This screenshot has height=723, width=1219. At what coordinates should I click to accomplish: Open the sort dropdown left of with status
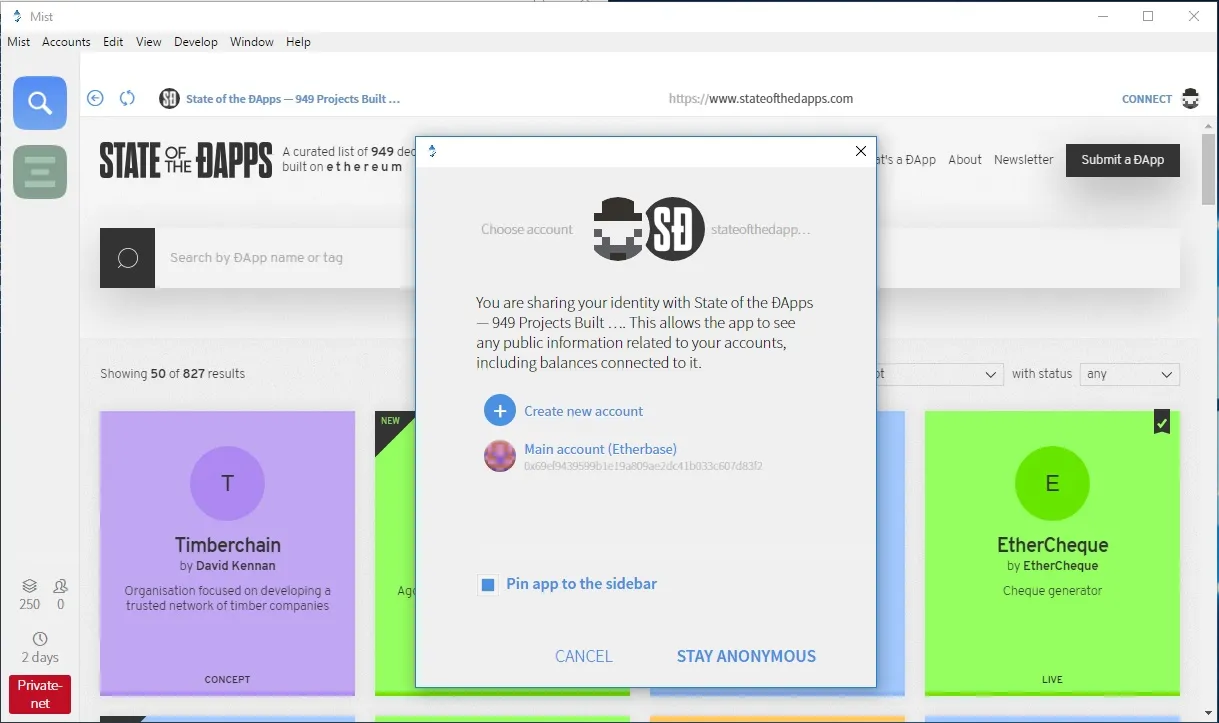(940, 374)
